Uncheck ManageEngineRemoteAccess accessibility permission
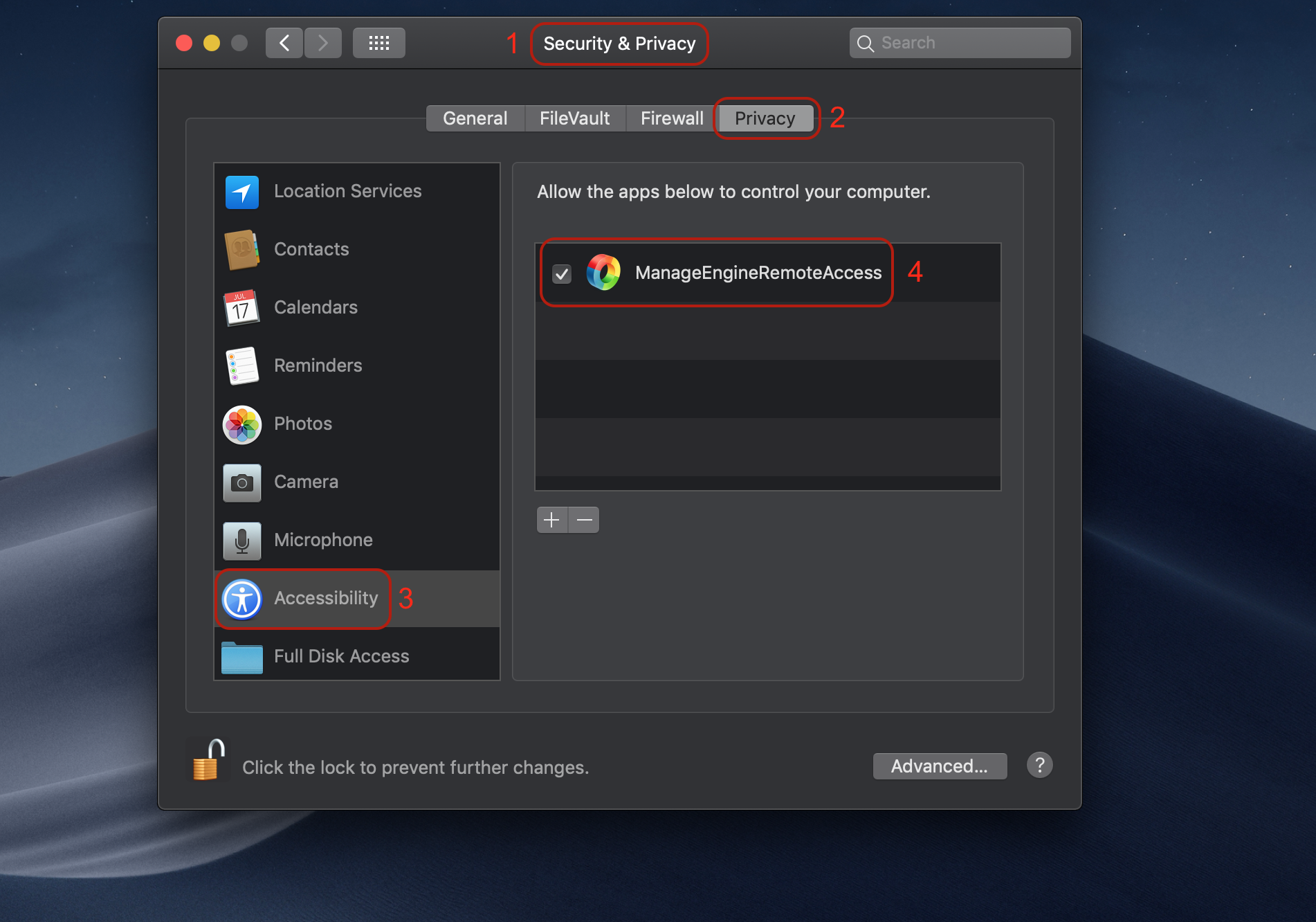The width and height of the screenshot is (1316, 922). [562, 273]
